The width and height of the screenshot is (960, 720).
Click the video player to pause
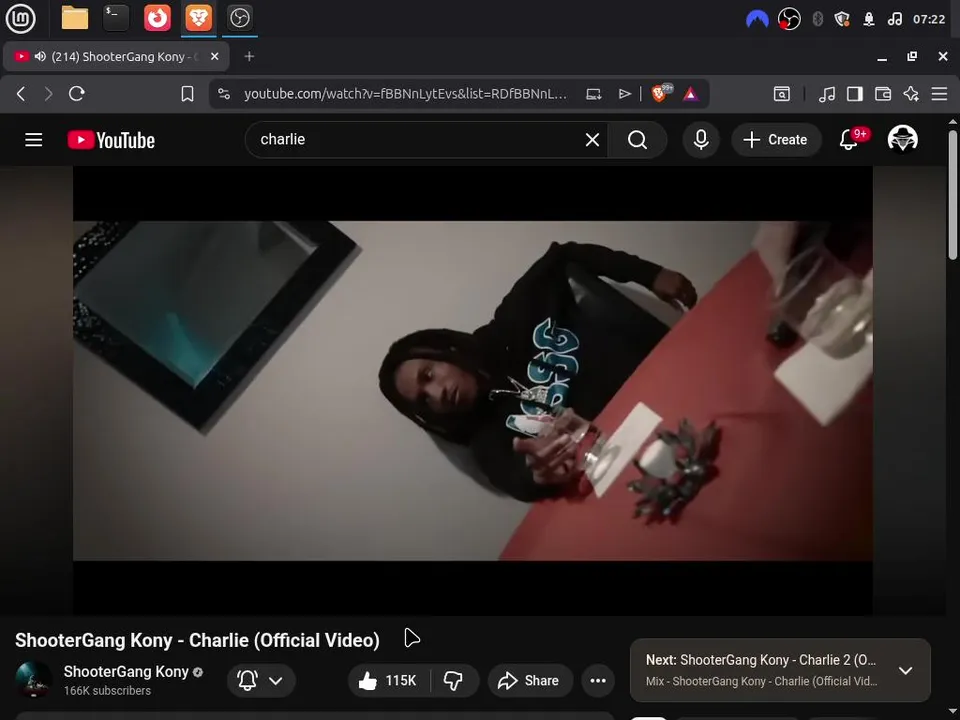(473, 391)
